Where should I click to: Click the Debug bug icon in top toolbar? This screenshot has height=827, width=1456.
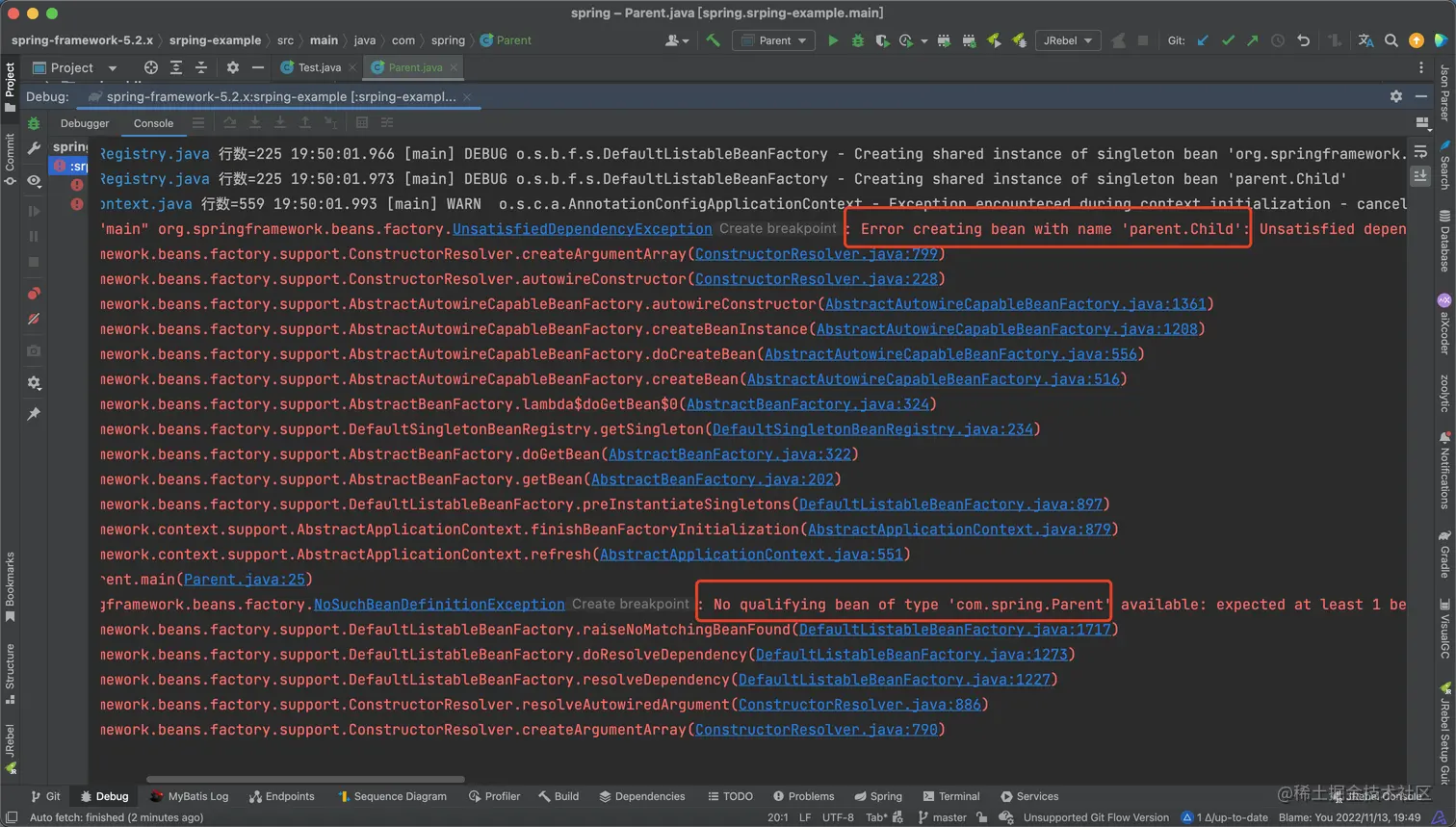857,40
